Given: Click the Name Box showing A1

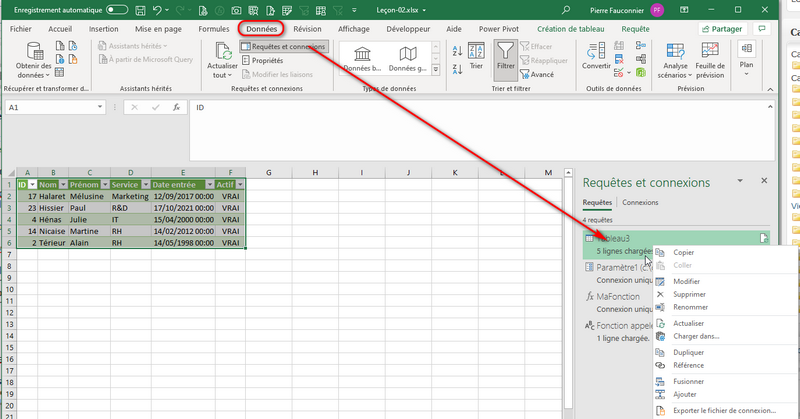Looking at the screenshot, I should coord(50,107).
